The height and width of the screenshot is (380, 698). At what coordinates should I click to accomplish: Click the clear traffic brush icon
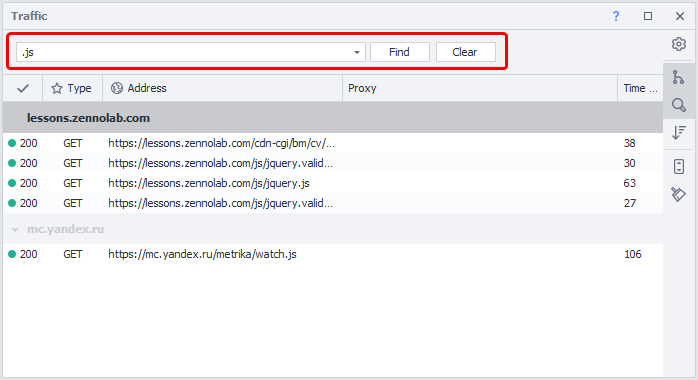[678, 194]
